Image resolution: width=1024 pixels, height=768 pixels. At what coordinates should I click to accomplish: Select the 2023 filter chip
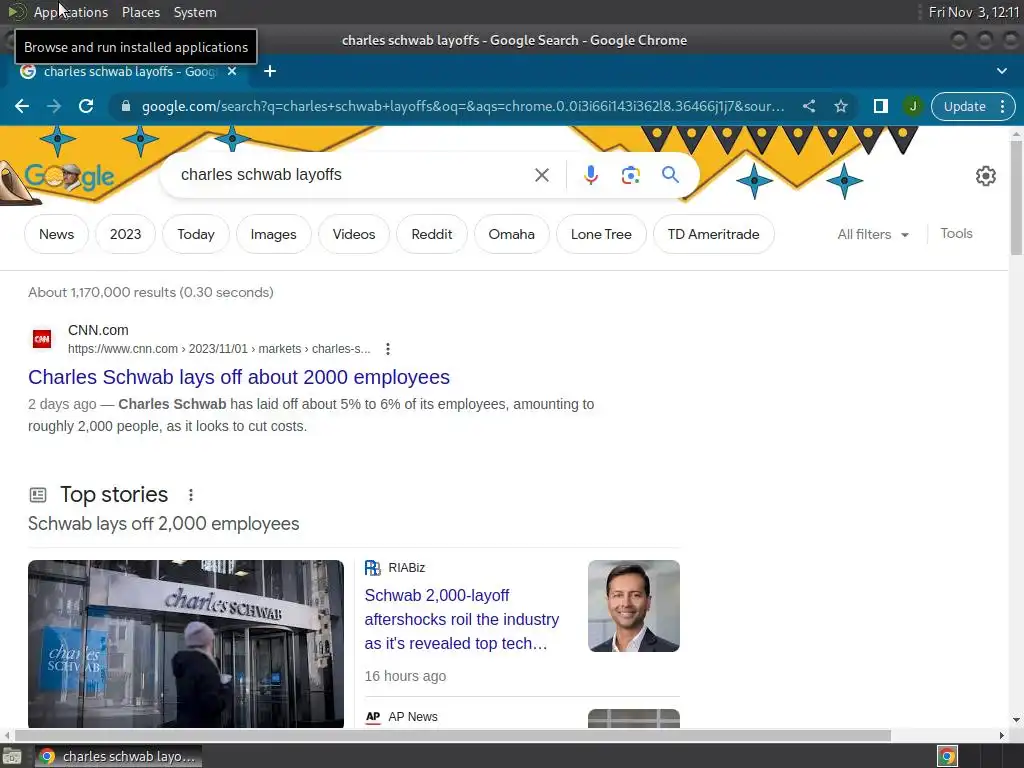pos(125,234)
